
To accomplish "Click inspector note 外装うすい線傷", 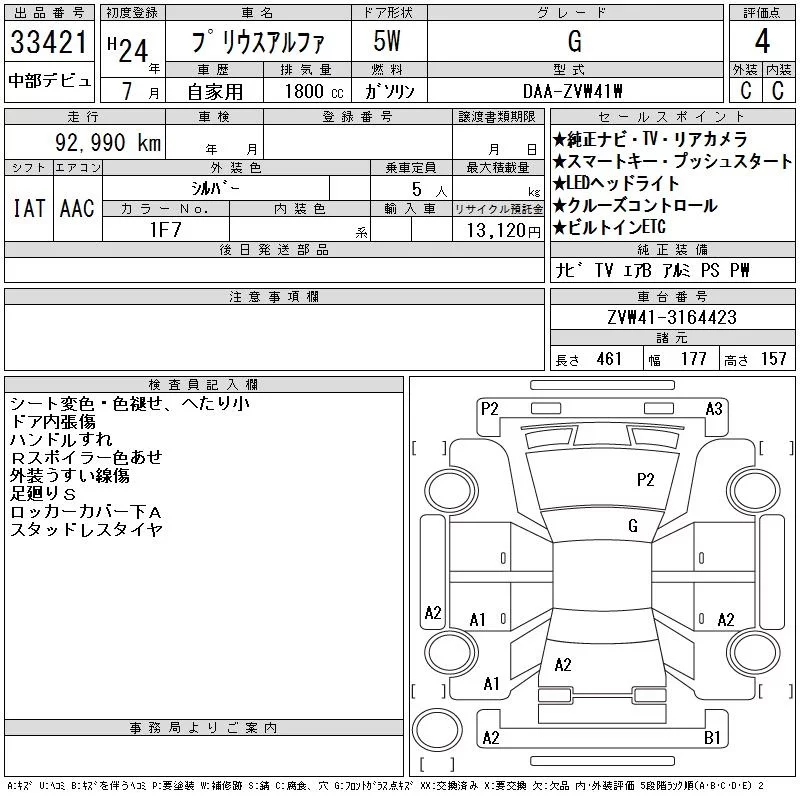I will 69,476.
